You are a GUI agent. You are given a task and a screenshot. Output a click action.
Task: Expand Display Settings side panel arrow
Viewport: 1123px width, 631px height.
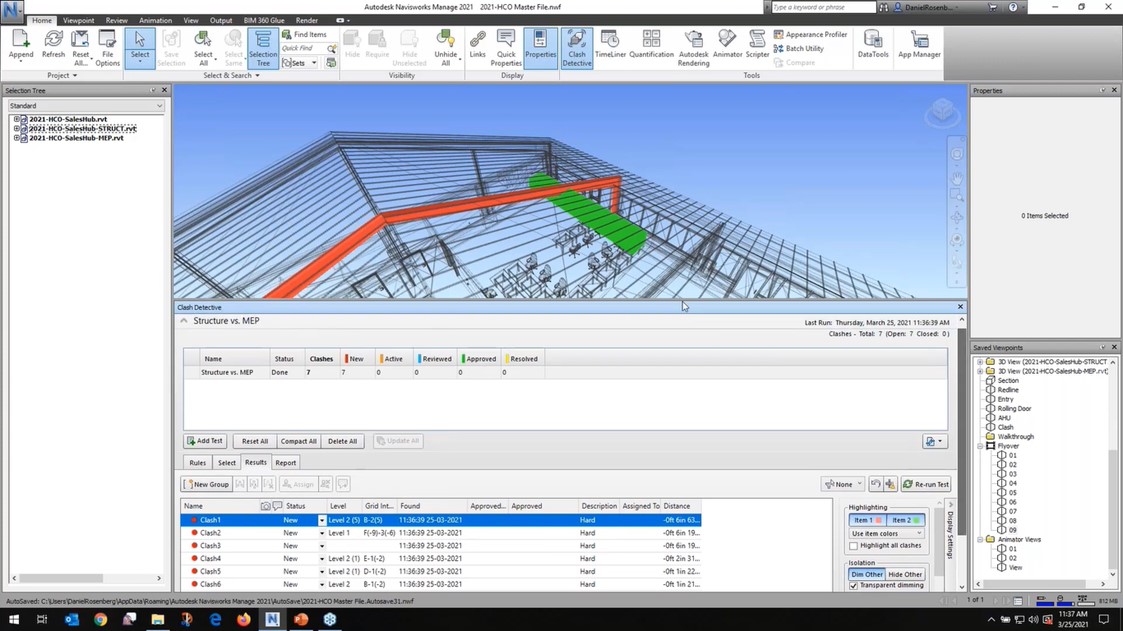pyautogui.click(x=951, y=505)
